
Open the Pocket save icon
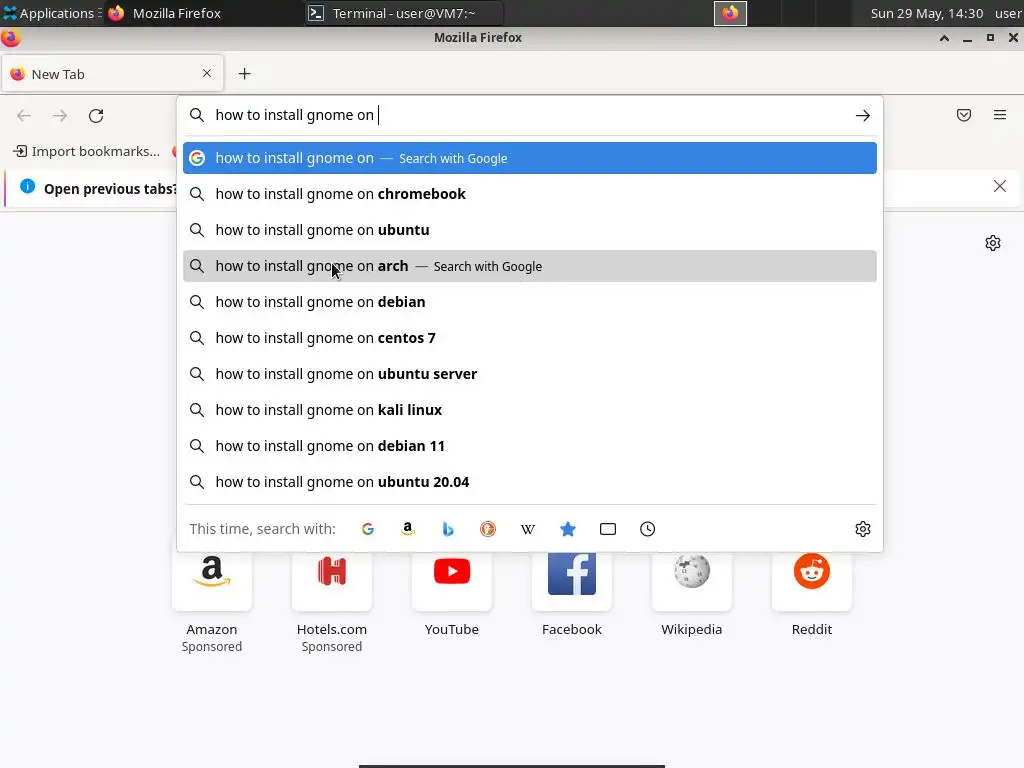click(964, 116)
